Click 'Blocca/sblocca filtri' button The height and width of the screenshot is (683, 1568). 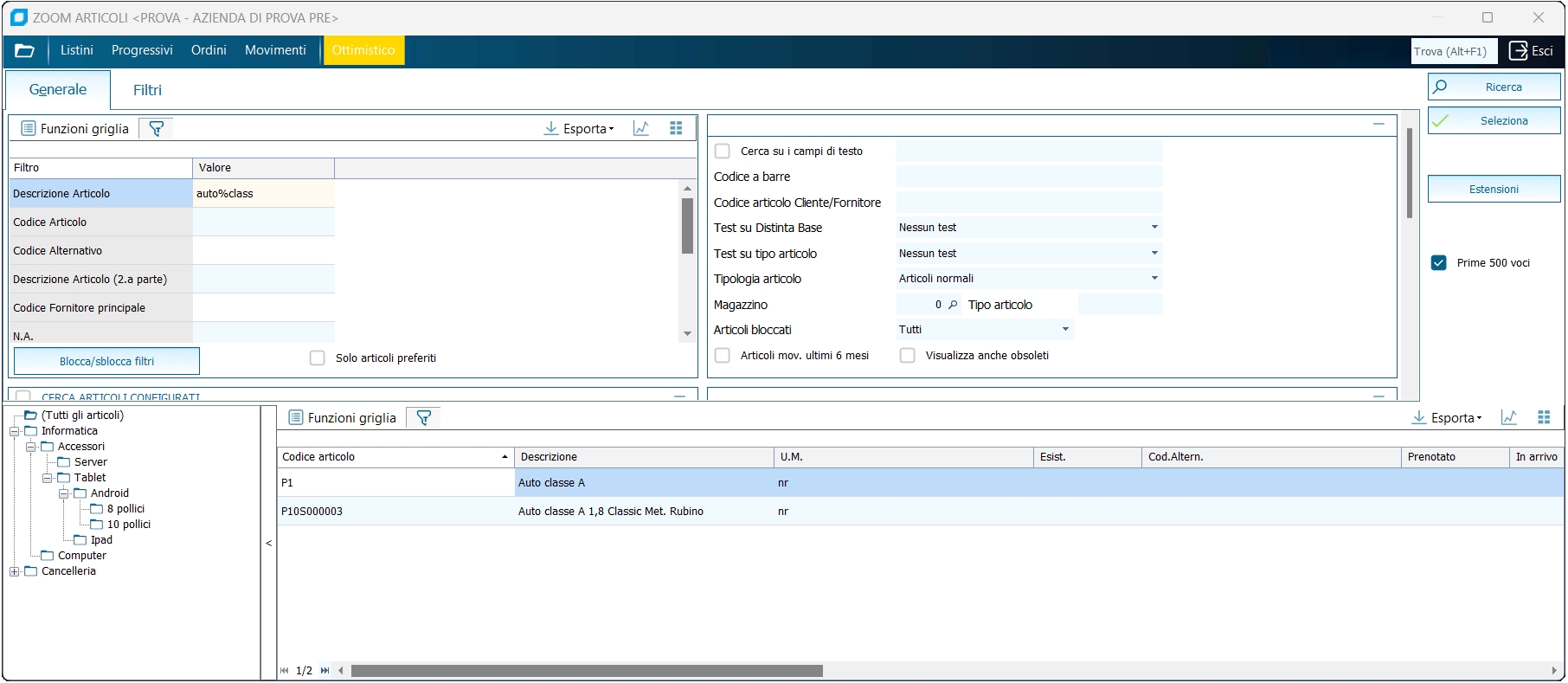(106, 362)
